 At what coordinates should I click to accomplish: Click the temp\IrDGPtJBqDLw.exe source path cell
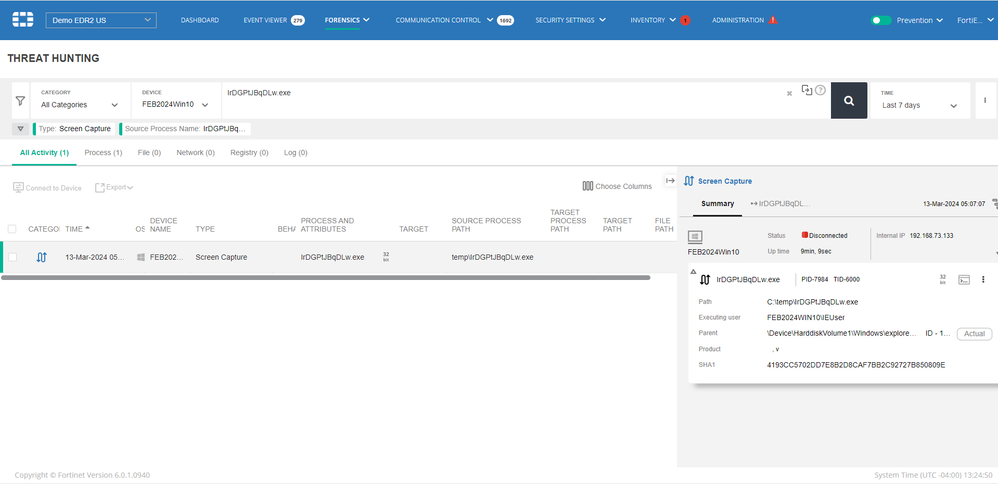tap(493, 257)
